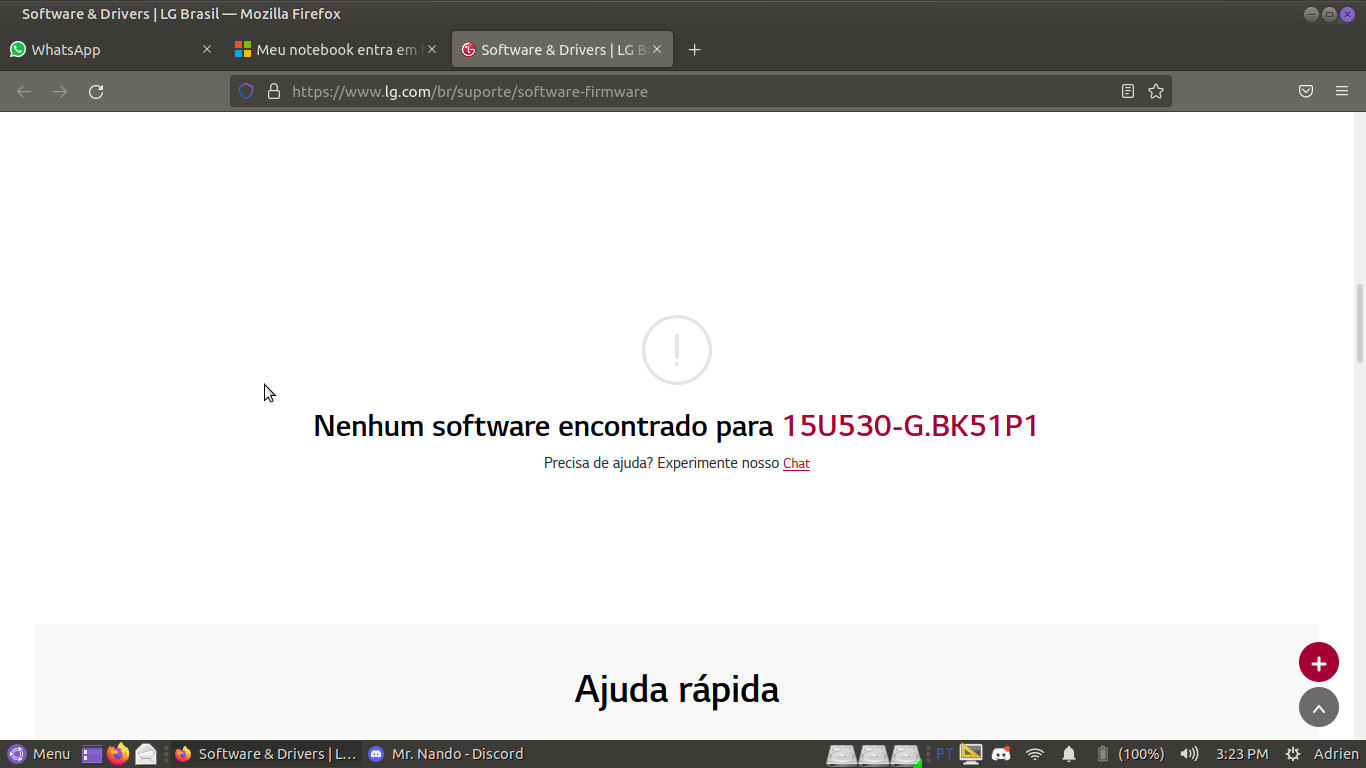Switch to the 'Meu notebook entra em' tab
The width and height of the screenshot is (1366, 768).
(335, 49)
